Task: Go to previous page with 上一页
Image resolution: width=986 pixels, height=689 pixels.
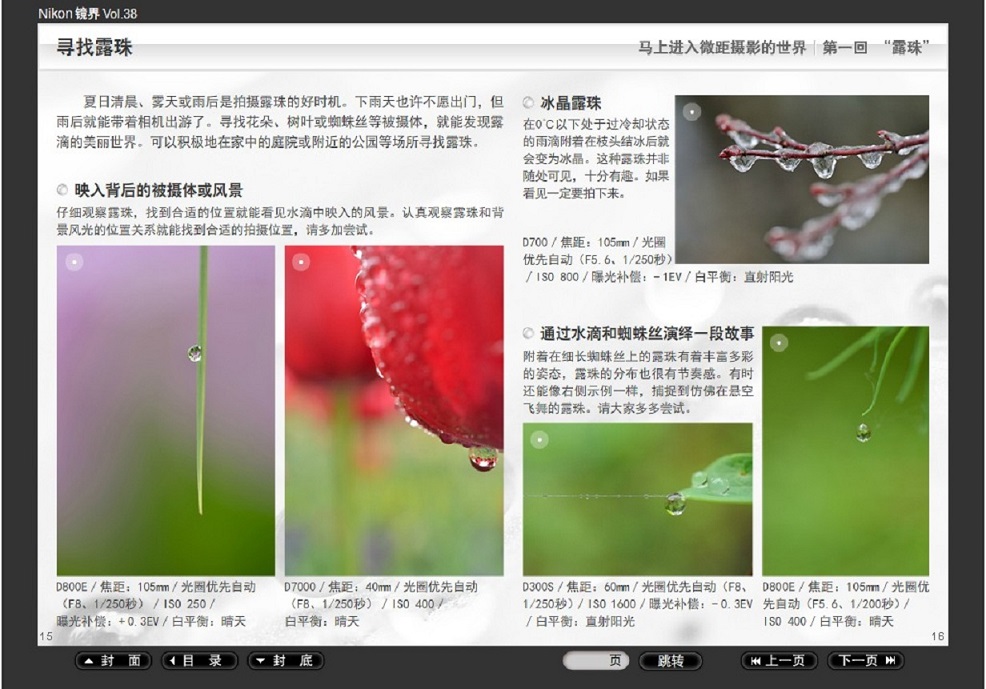Action: (x=778, y=661)
